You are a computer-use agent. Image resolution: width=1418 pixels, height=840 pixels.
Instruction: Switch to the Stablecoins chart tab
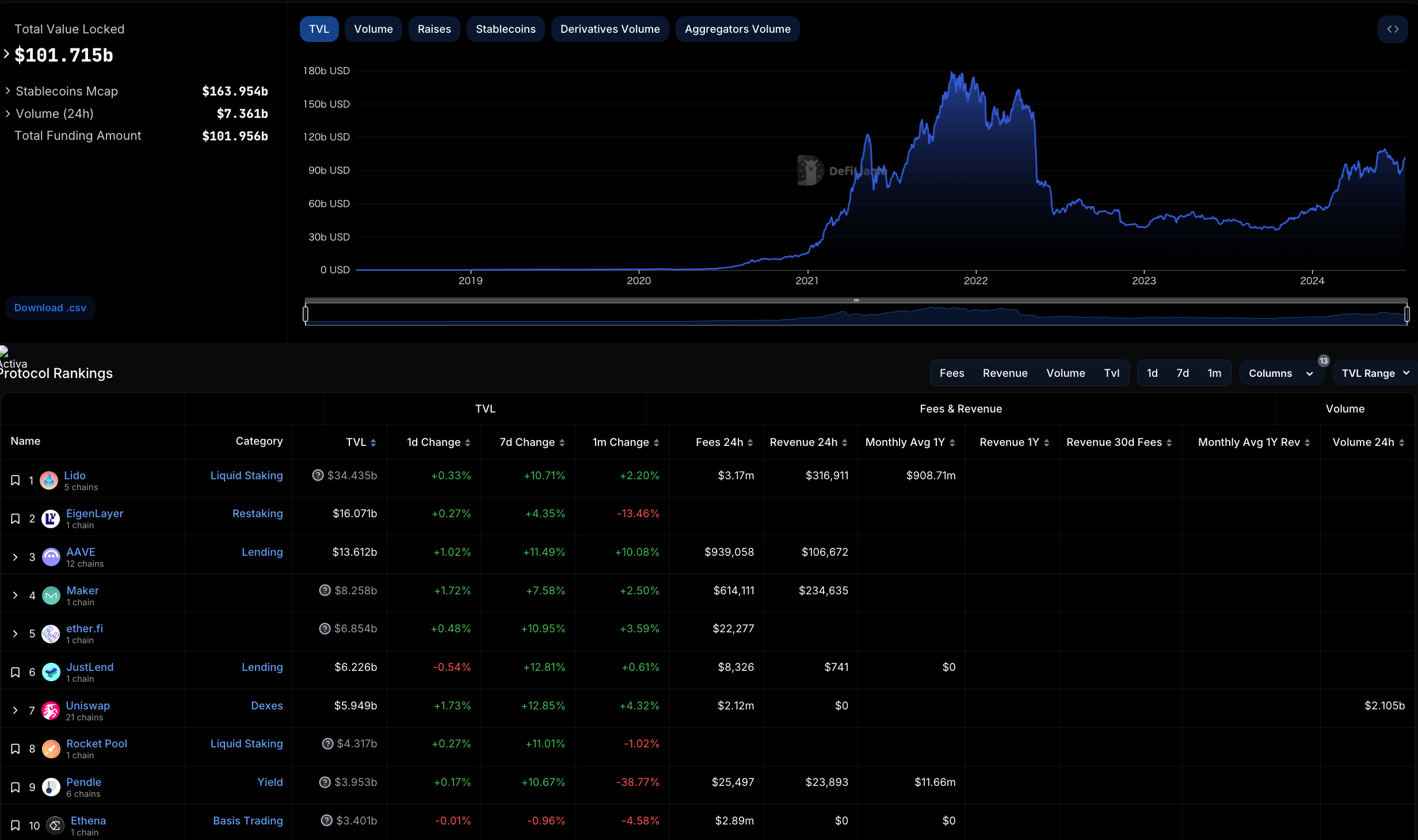click(505, 29)
